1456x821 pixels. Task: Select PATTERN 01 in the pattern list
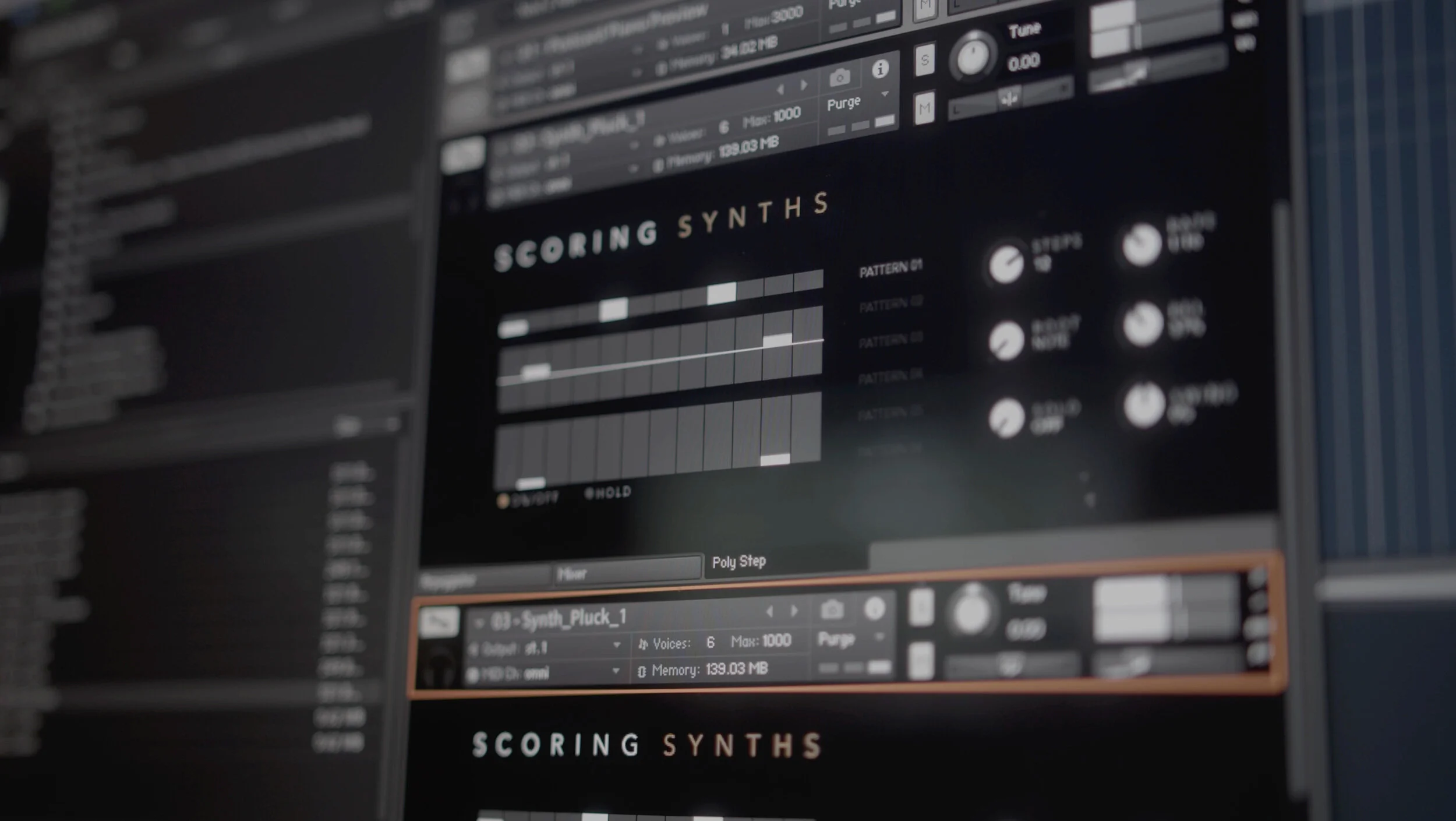[x=890, y=269]
